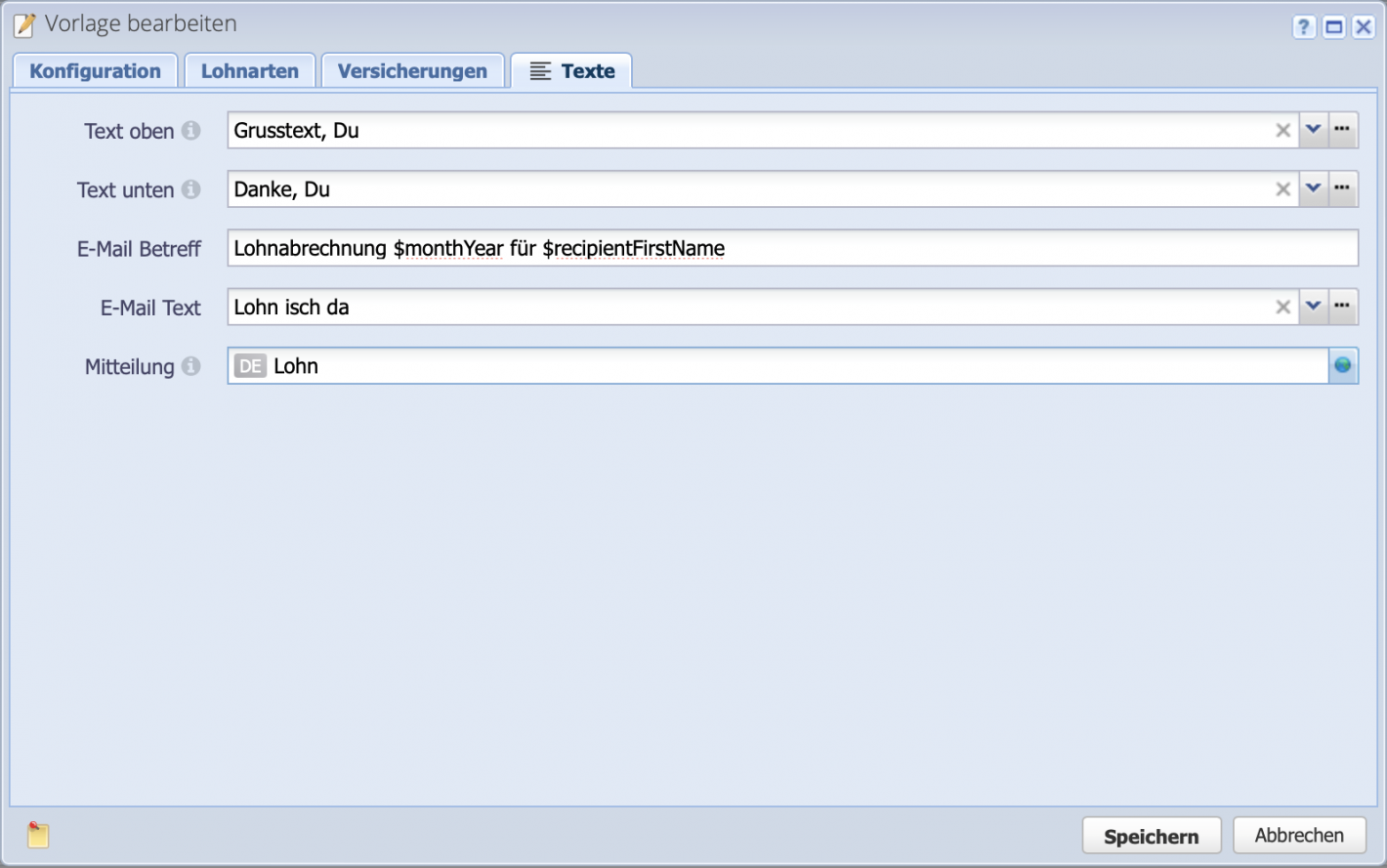Open the Text oben dropdown arrow

click(1313, 130)
